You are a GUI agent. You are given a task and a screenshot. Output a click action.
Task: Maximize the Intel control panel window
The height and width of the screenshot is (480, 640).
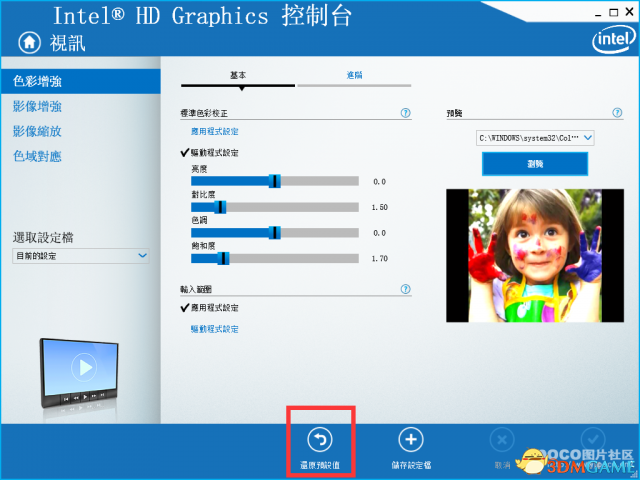tap(613, 13)
